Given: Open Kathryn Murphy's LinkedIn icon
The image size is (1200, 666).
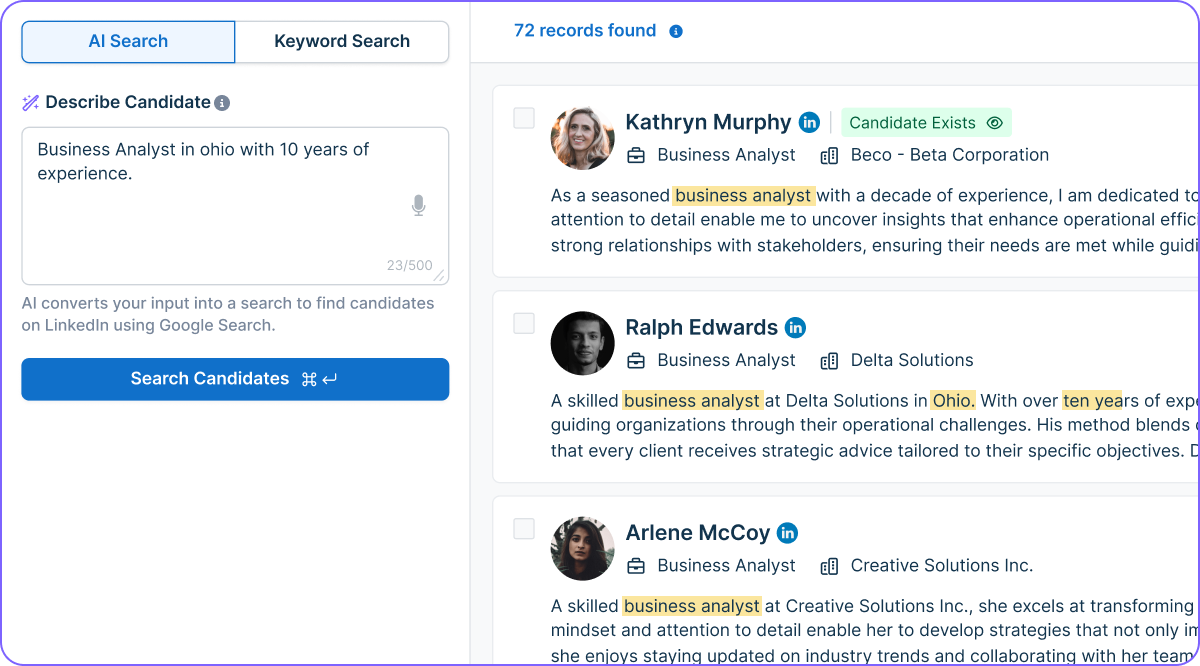Looking at the screenshot, I should (x=809, y=122).
